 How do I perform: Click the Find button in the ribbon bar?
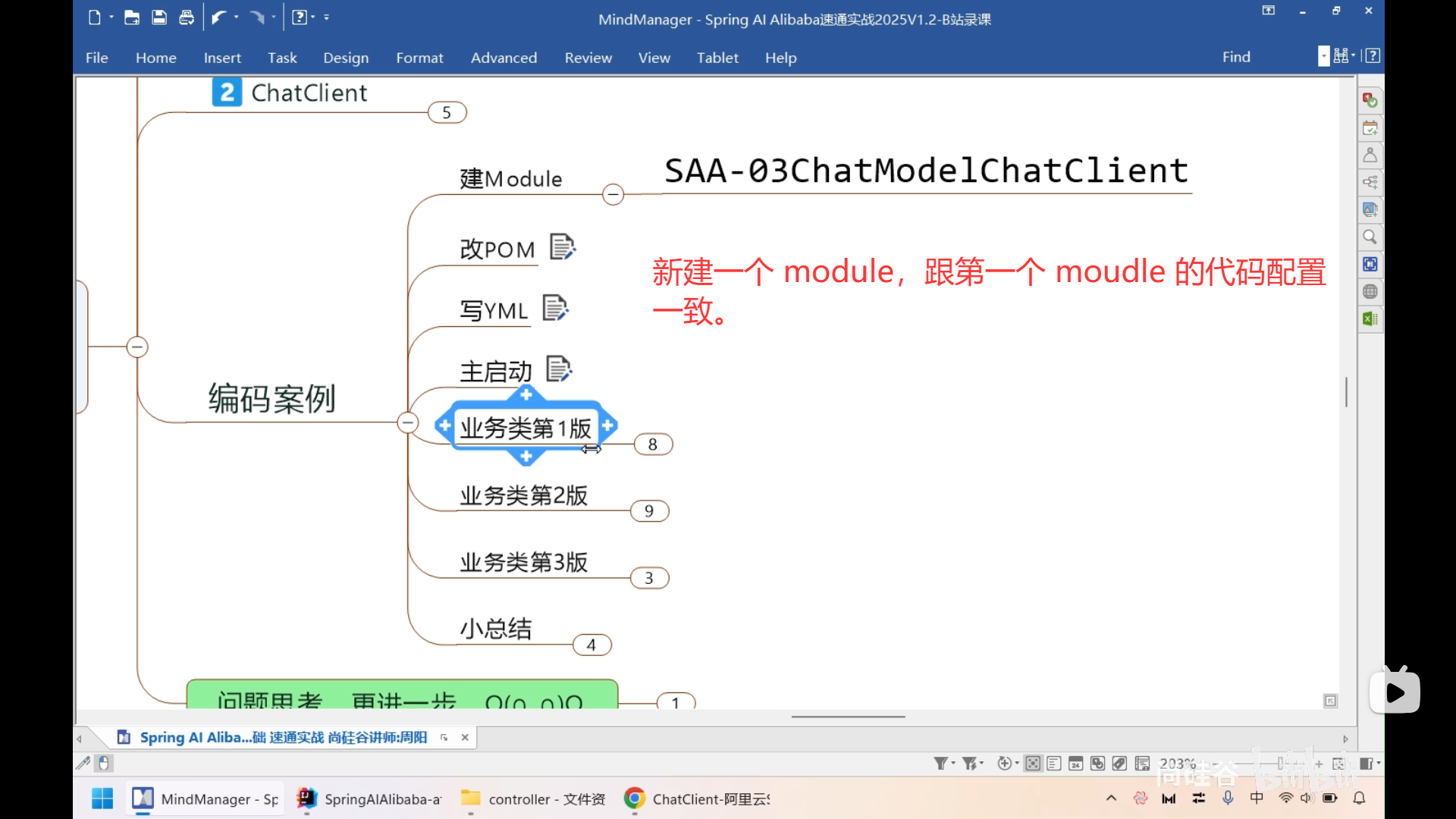pos(1236,57)
